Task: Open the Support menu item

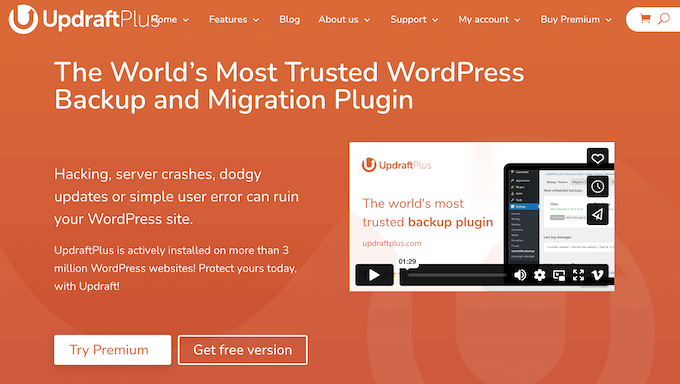Action: tap(409, 20)
